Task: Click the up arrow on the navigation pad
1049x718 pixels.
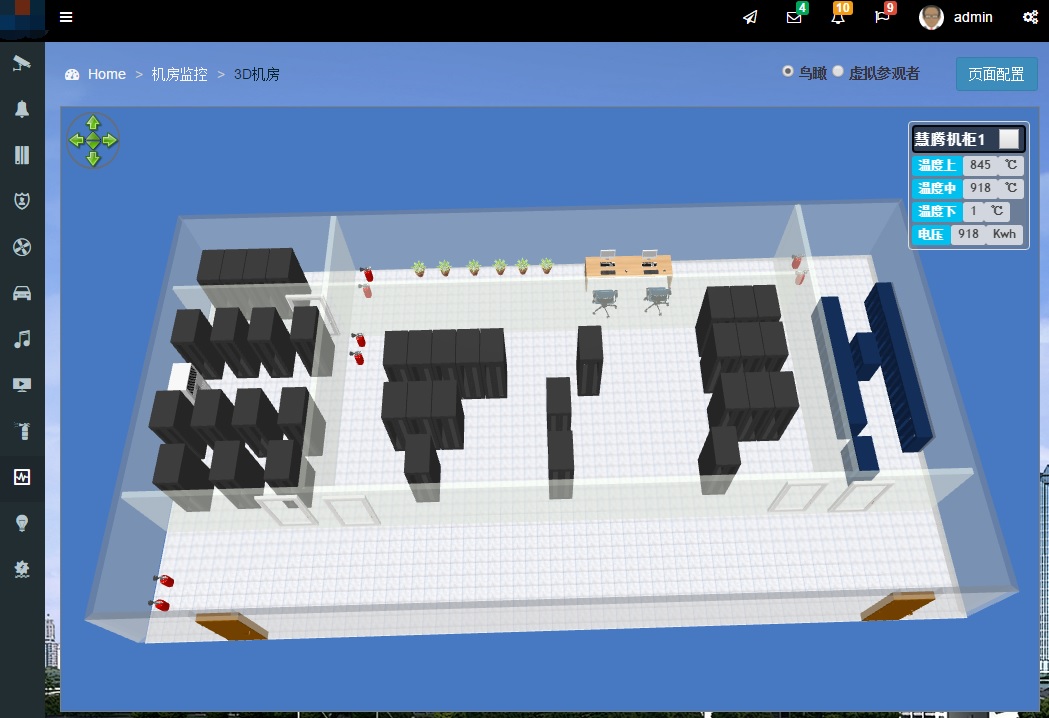Action: click(x=93, y=122)
